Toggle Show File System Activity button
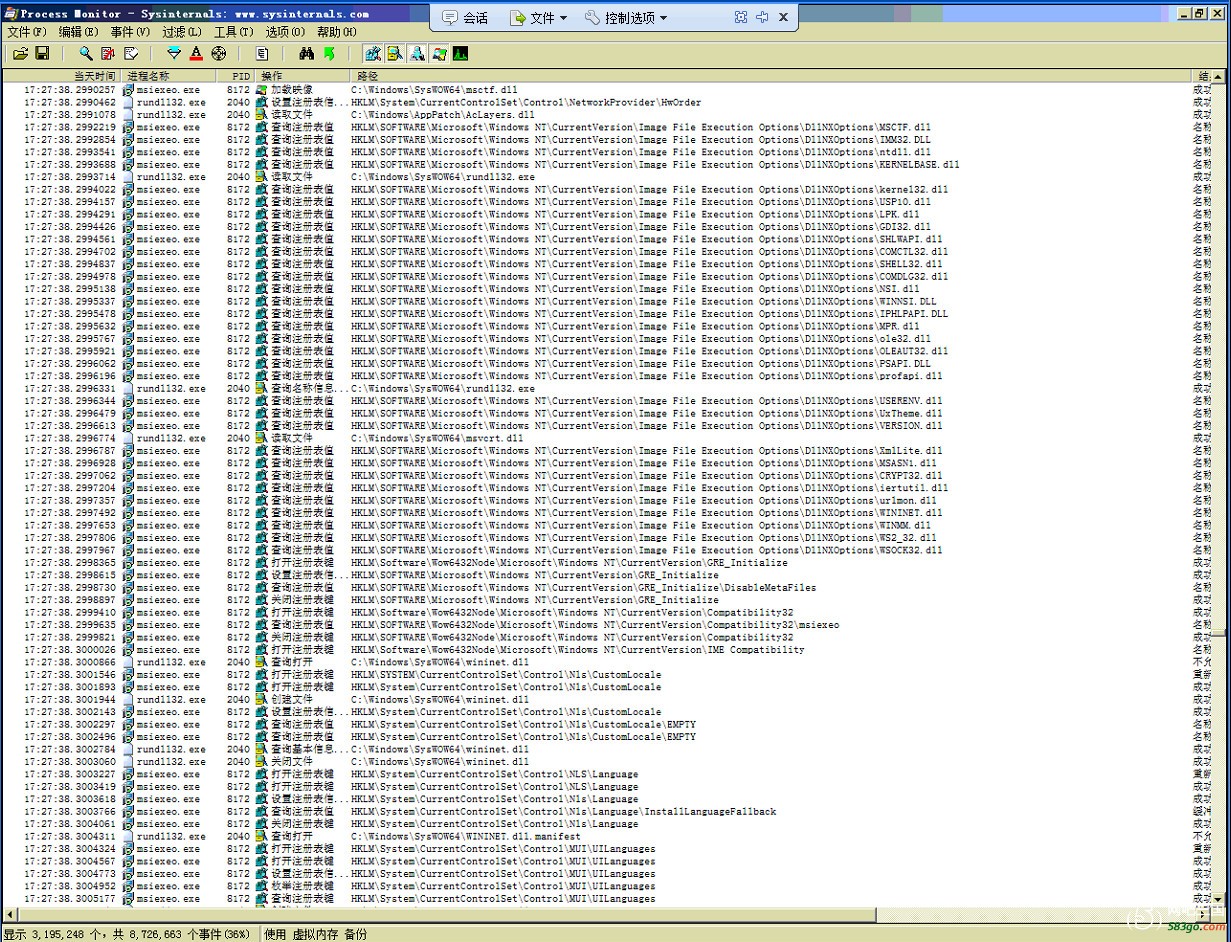 [x=394, y=53]
